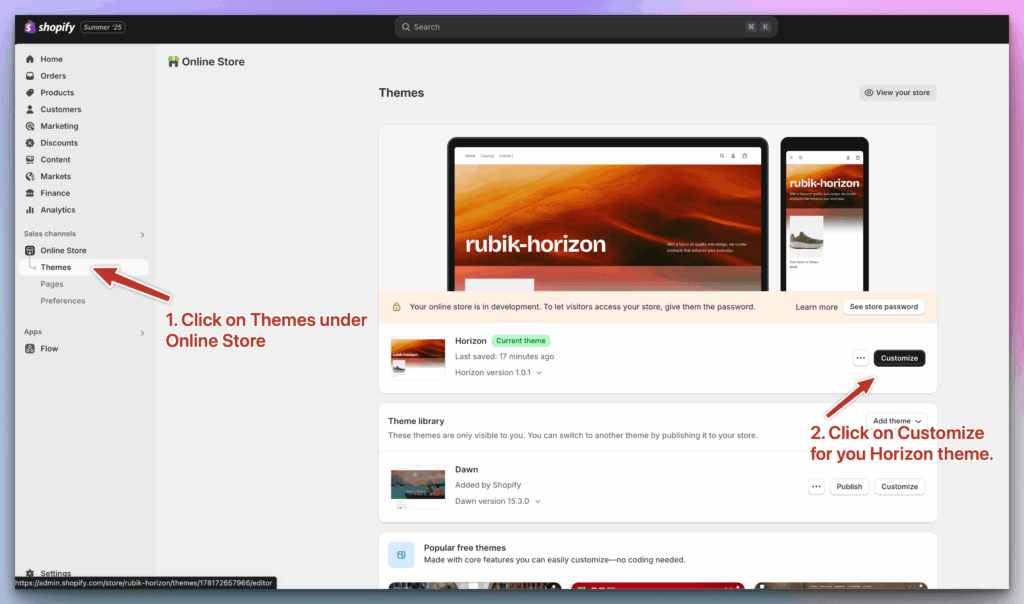1024x604 pixels.
Task: Click the Home icon in sidebar
Action: click(30, 59)
